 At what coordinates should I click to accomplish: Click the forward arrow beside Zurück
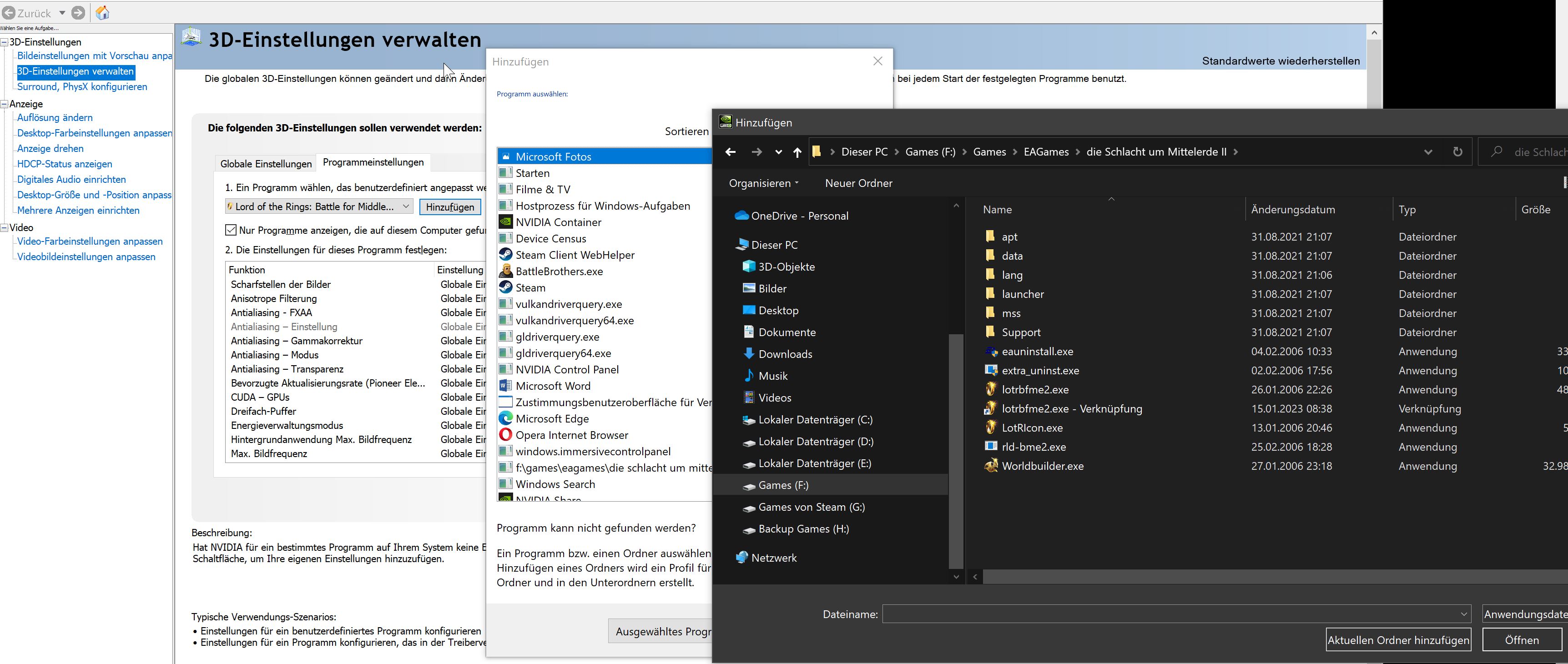point(79,13)
